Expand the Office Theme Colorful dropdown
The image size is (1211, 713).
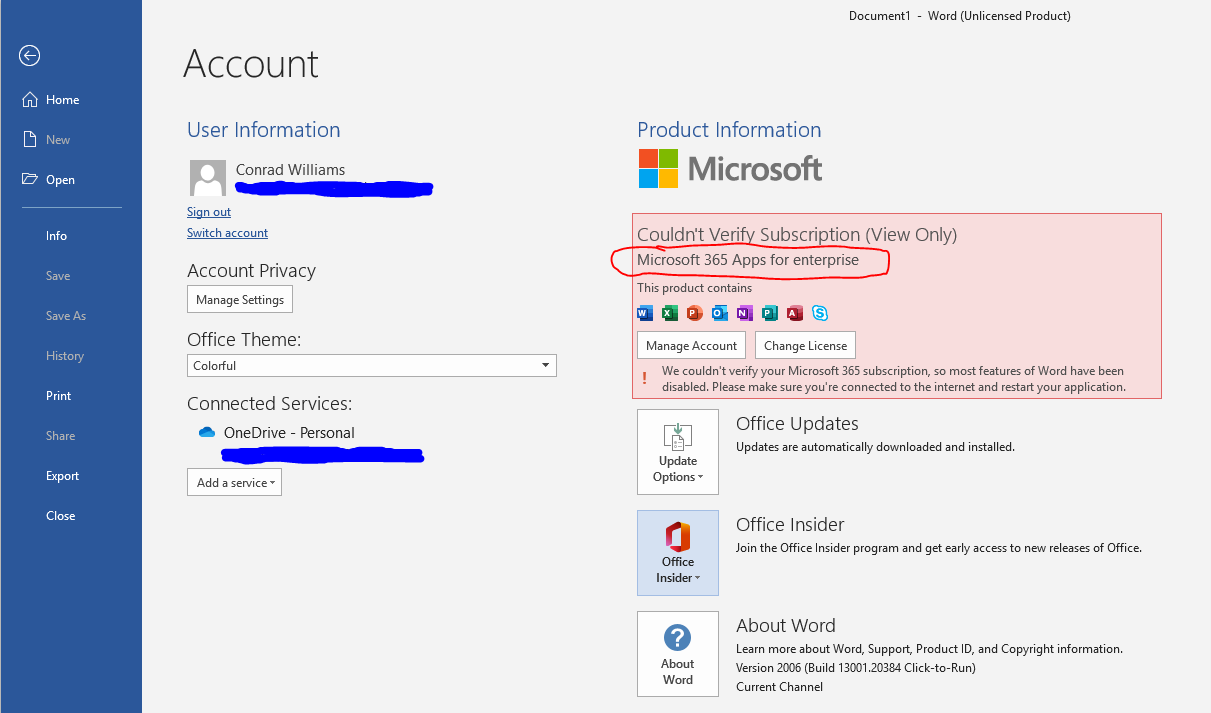click(x=372, y=366)
